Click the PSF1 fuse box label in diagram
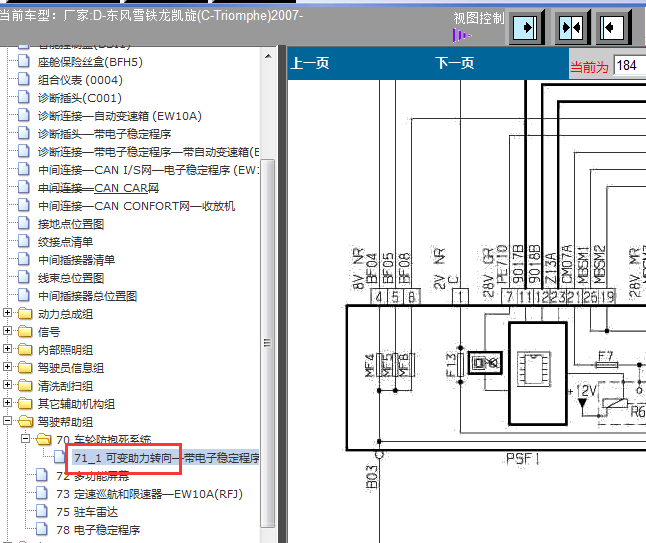The image size is (646, 543). 522,459
